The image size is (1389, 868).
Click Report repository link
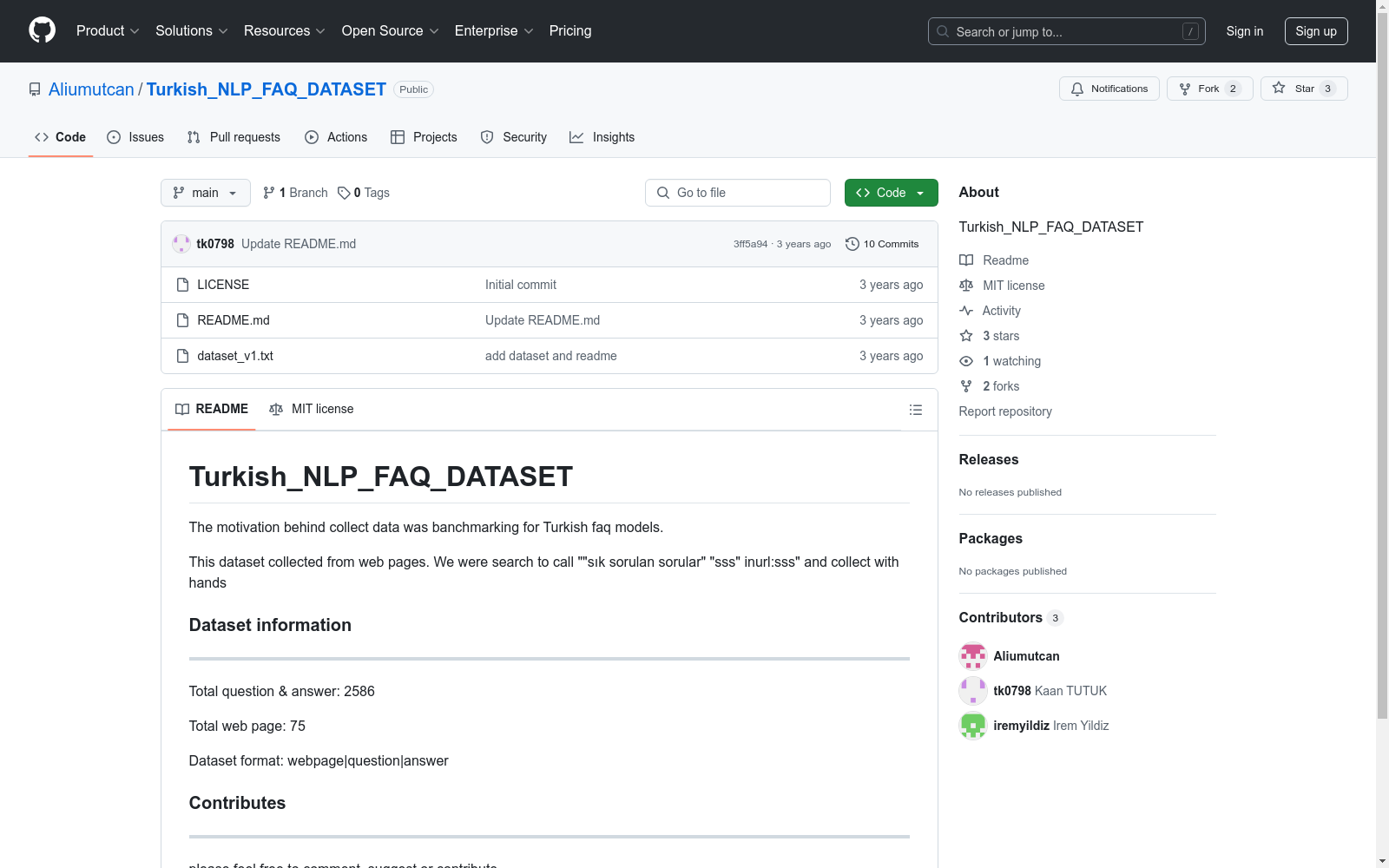1005,411
